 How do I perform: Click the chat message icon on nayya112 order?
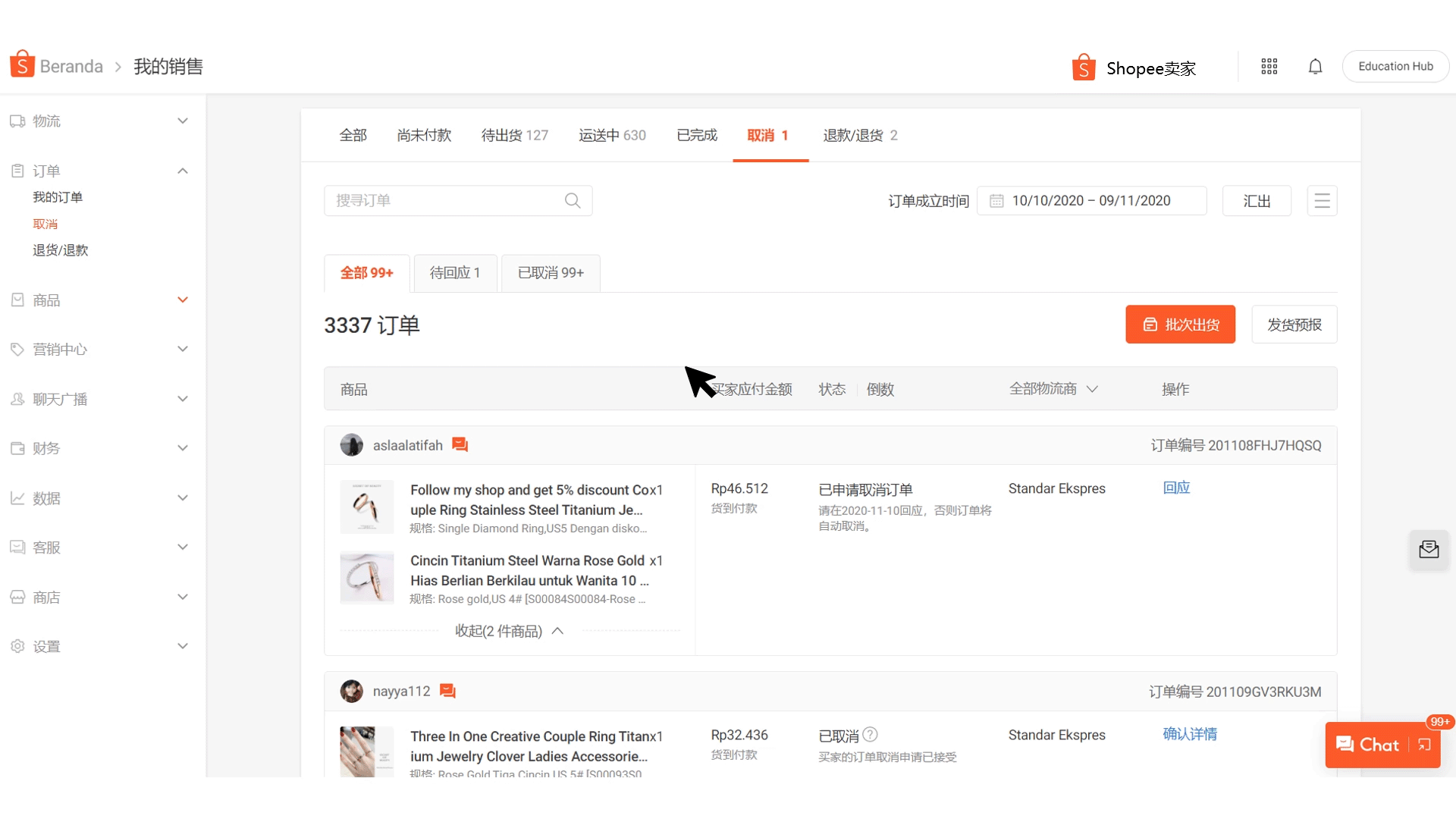click(x=450, y=690)
